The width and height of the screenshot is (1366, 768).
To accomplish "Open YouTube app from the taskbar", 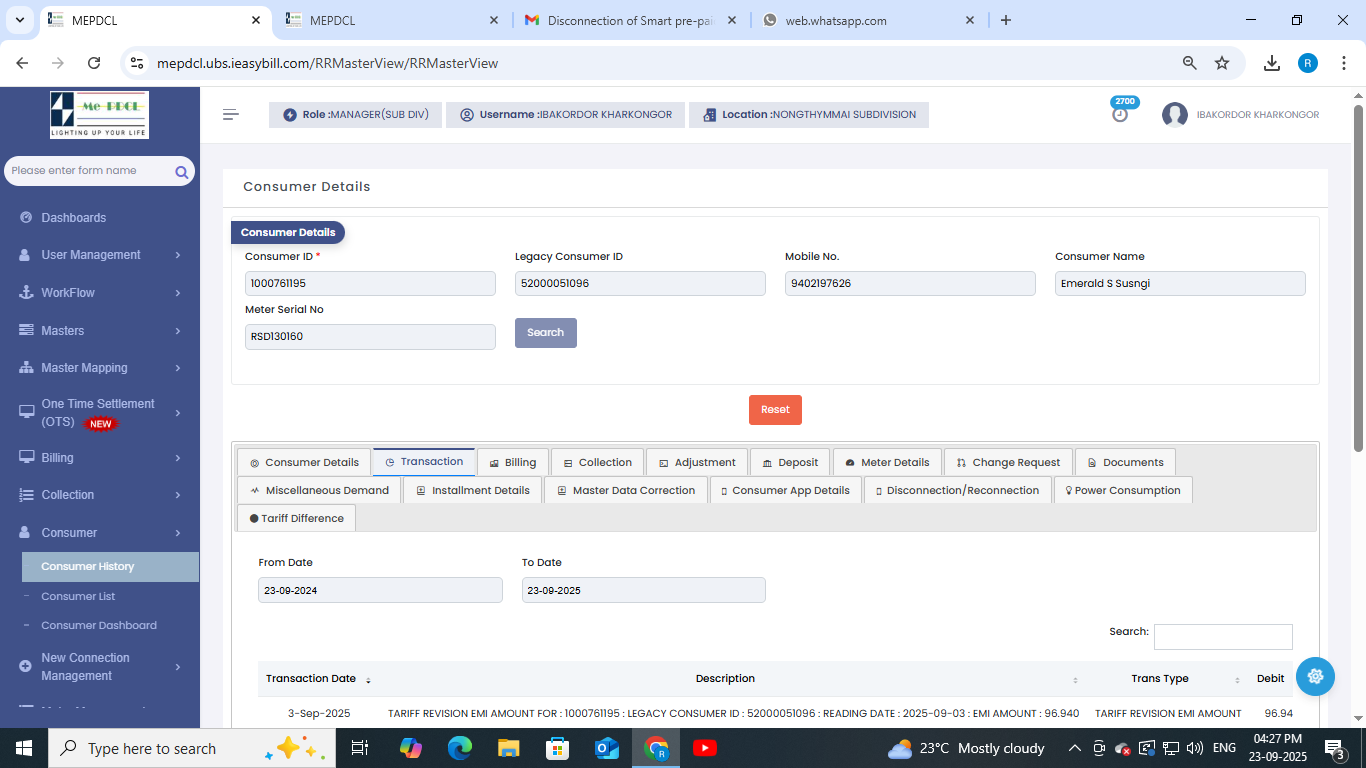I will [704, 748].
